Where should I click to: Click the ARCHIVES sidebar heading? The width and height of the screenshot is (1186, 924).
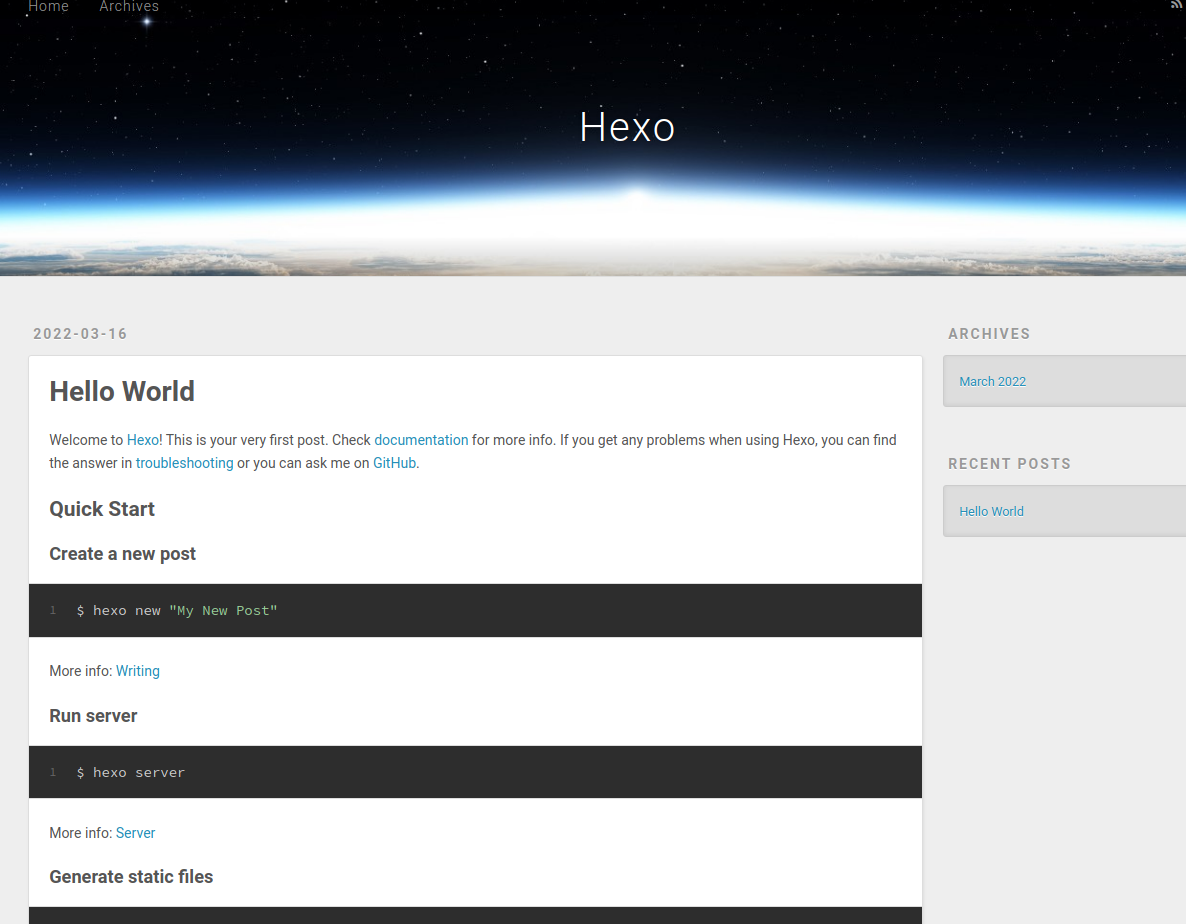click(x=989, y=334)
